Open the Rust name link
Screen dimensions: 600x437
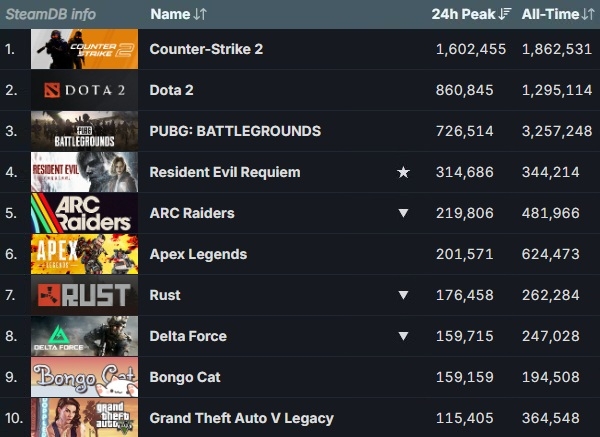(x=165, y=295)
